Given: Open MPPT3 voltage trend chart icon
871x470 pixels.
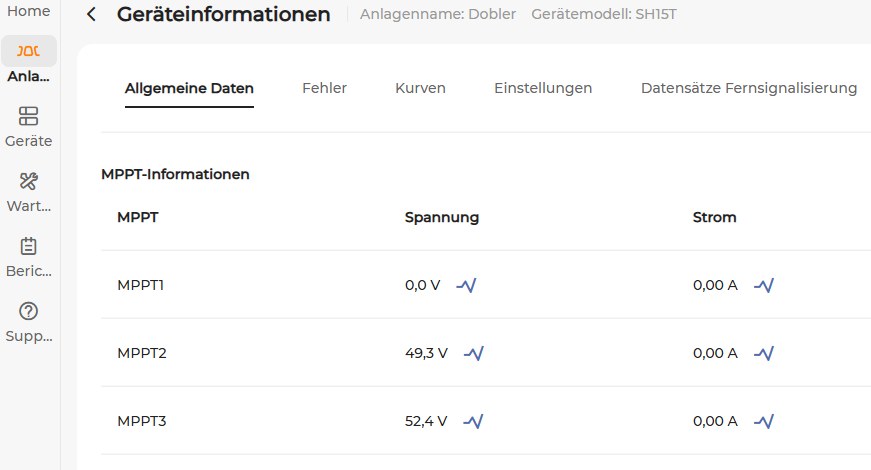Looking at the screenshot, I should 473,422.
